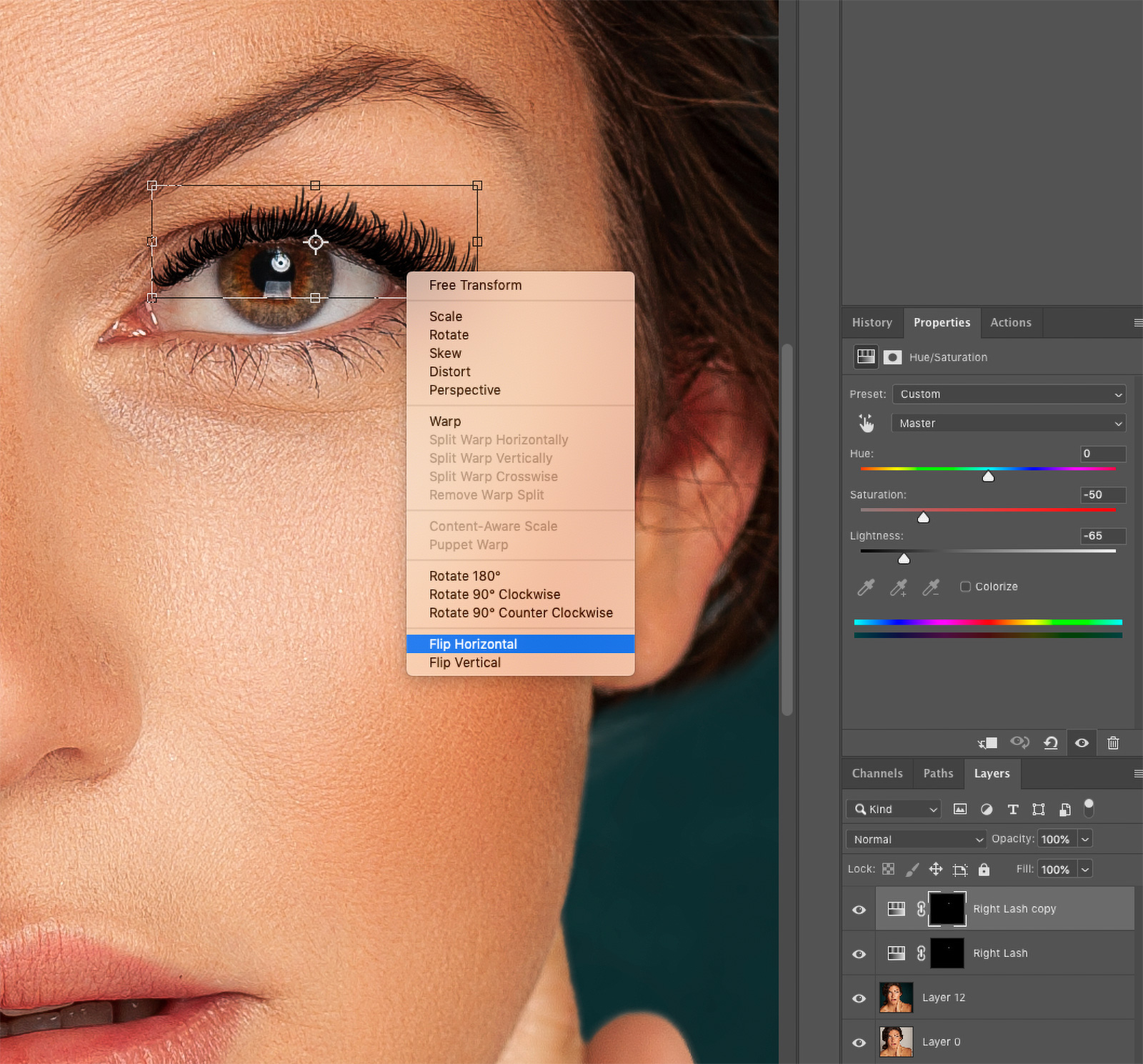The height and width of the screenshot is (1064, 1143).
Task: Click the Hue/Saturation adjustment icon in Properties
Action: [866, 357]
